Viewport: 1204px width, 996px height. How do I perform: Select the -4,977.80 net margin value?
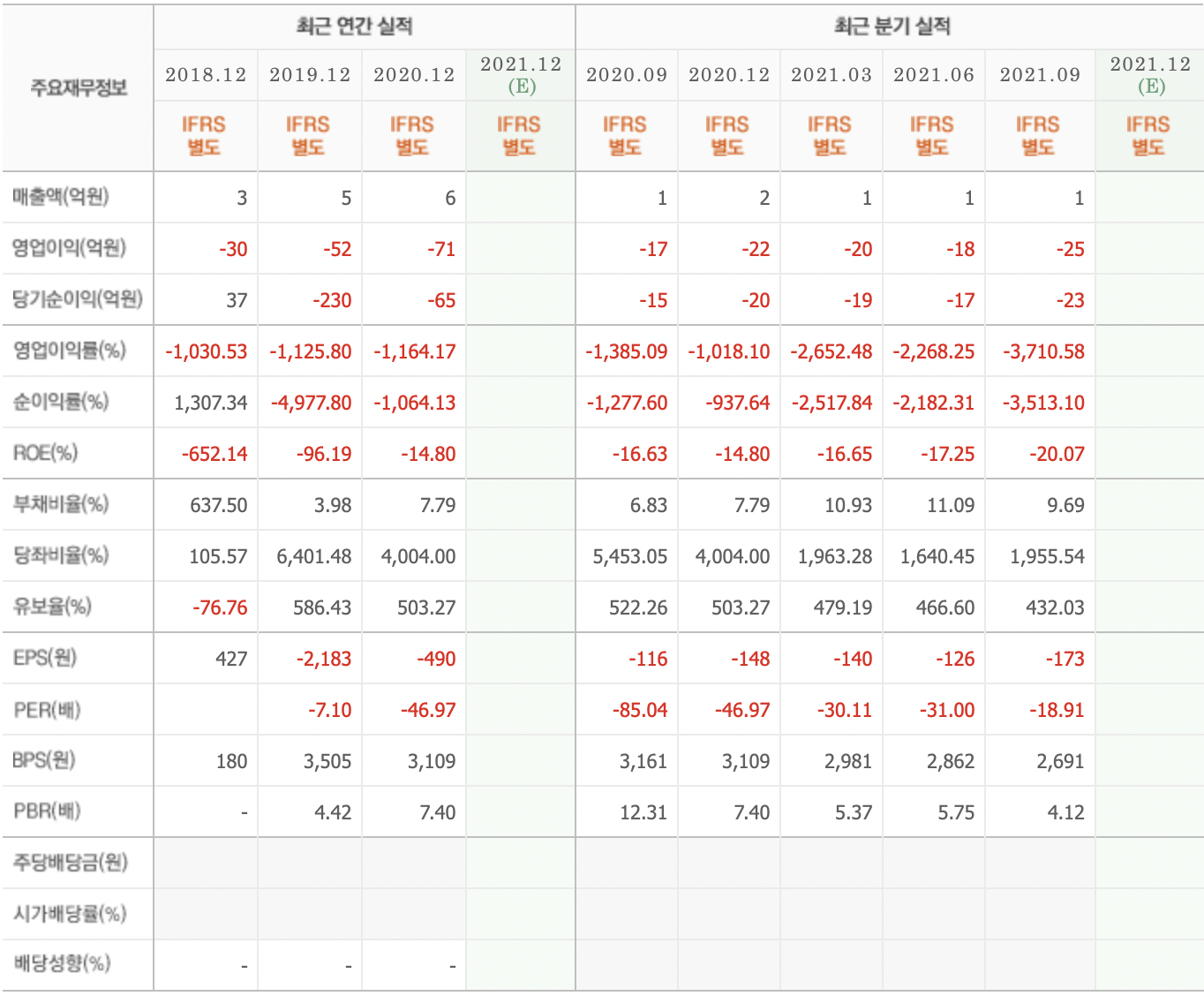[311, 403]
